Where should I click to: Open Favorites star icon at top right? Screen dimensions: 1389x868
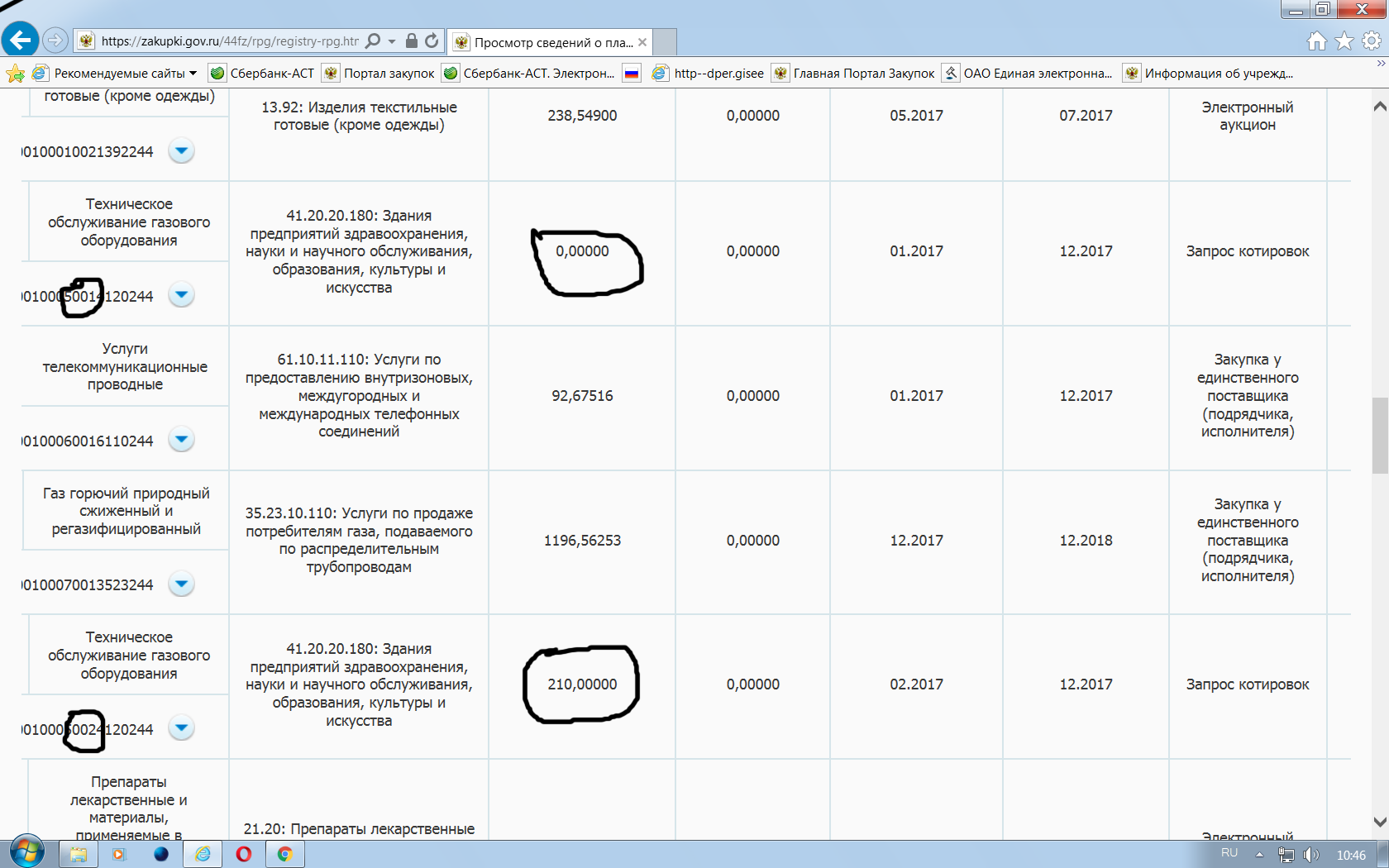tap(1344, 41)
